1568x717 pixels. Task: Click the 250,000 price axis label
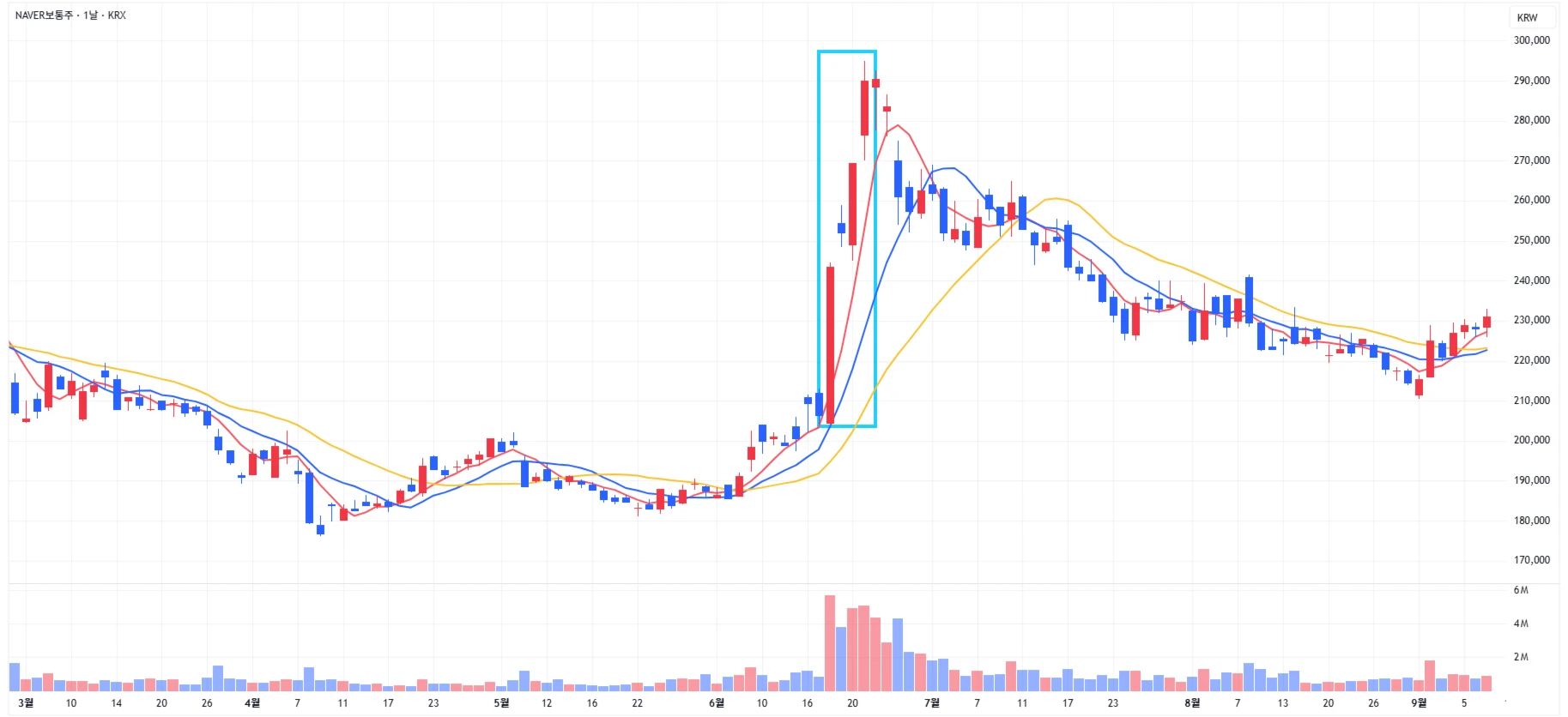1531,240
